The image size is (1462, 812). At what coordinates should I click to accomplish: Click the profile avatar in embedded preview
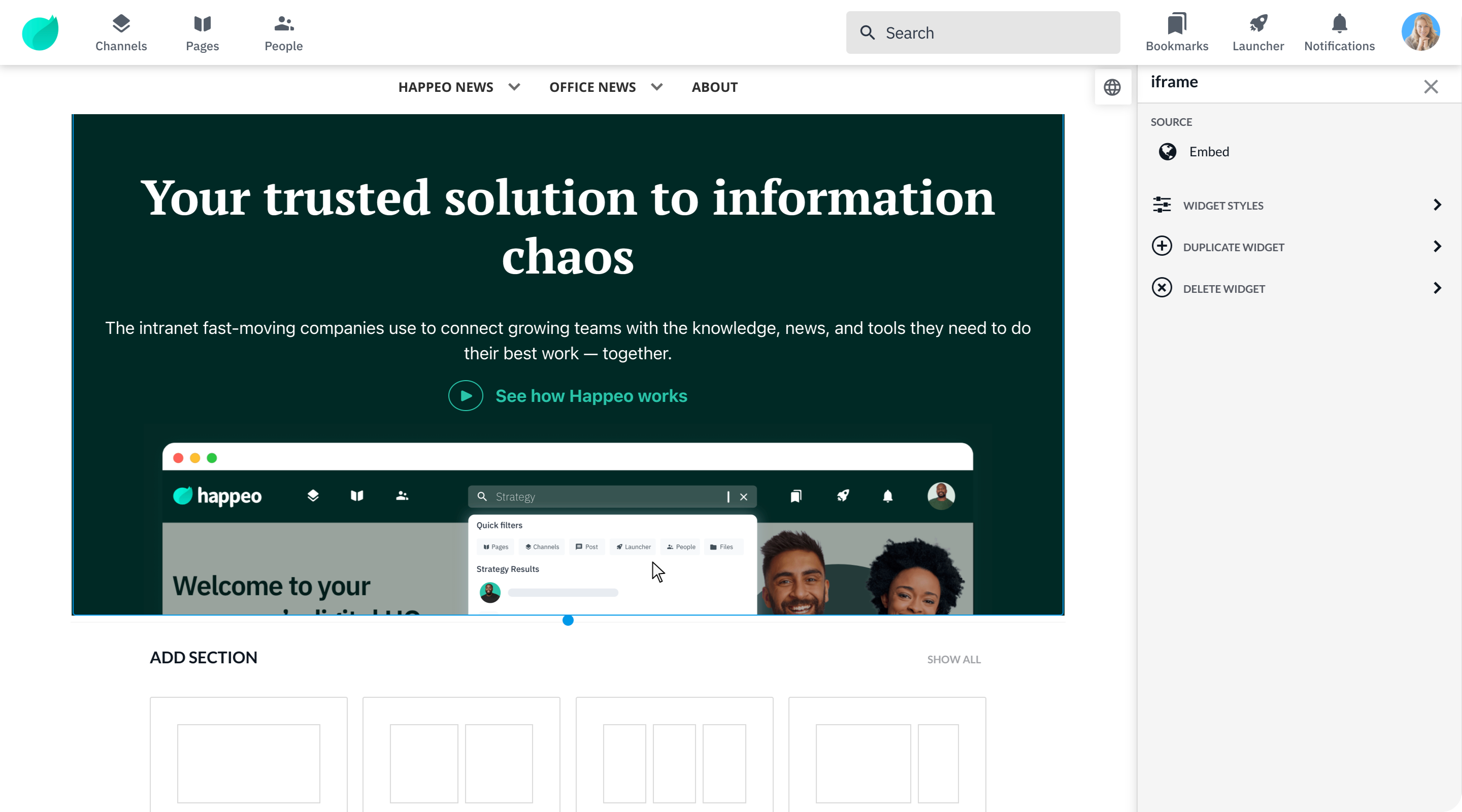point(941,496)
